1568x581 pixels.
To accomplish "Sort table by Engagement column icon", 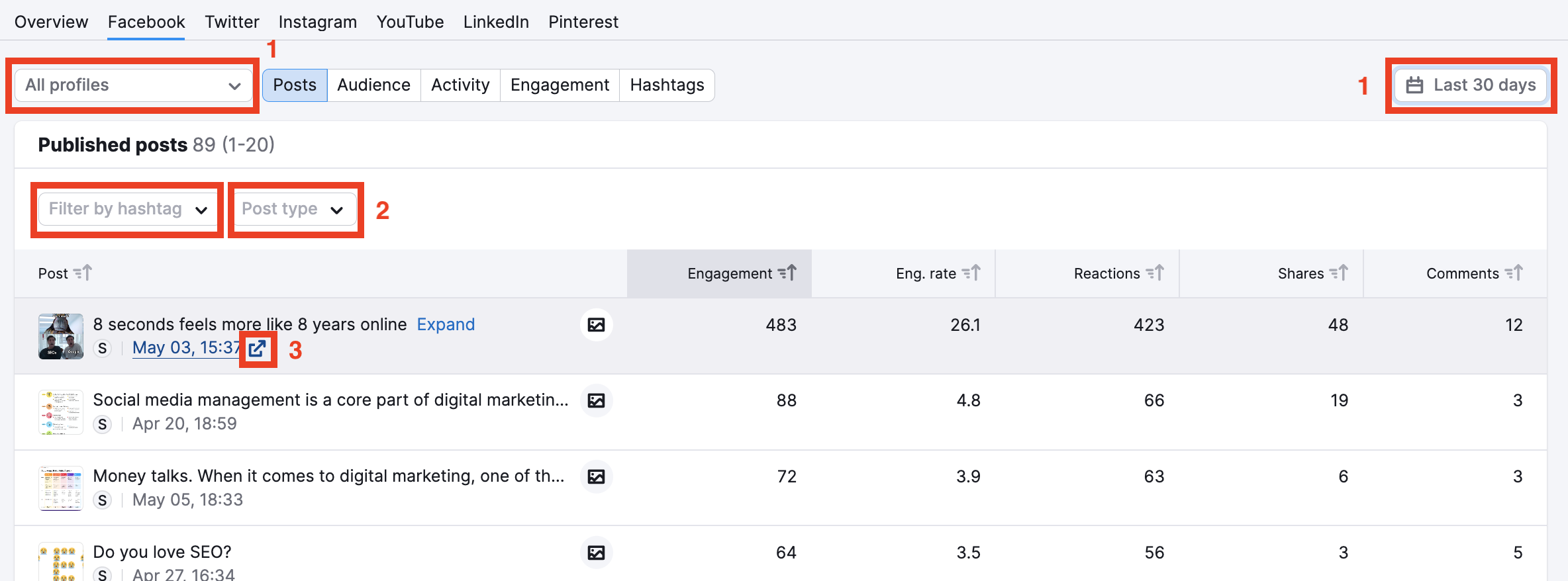I will (787, 273).
